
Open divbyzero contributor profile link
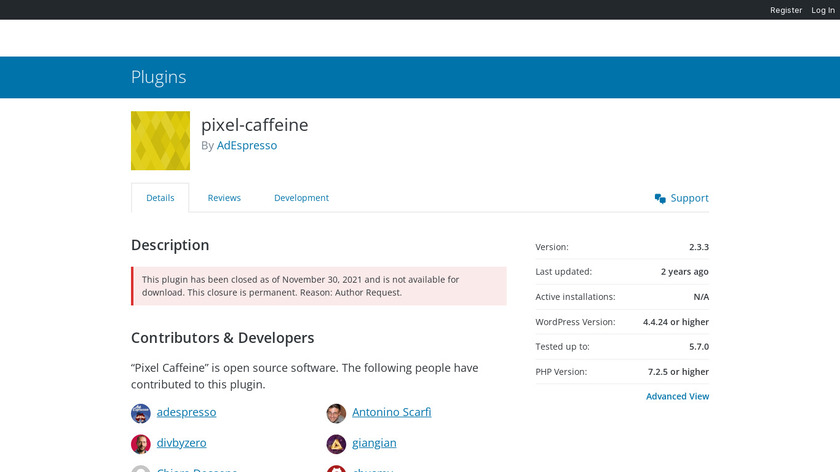click(x=182, y=443)
